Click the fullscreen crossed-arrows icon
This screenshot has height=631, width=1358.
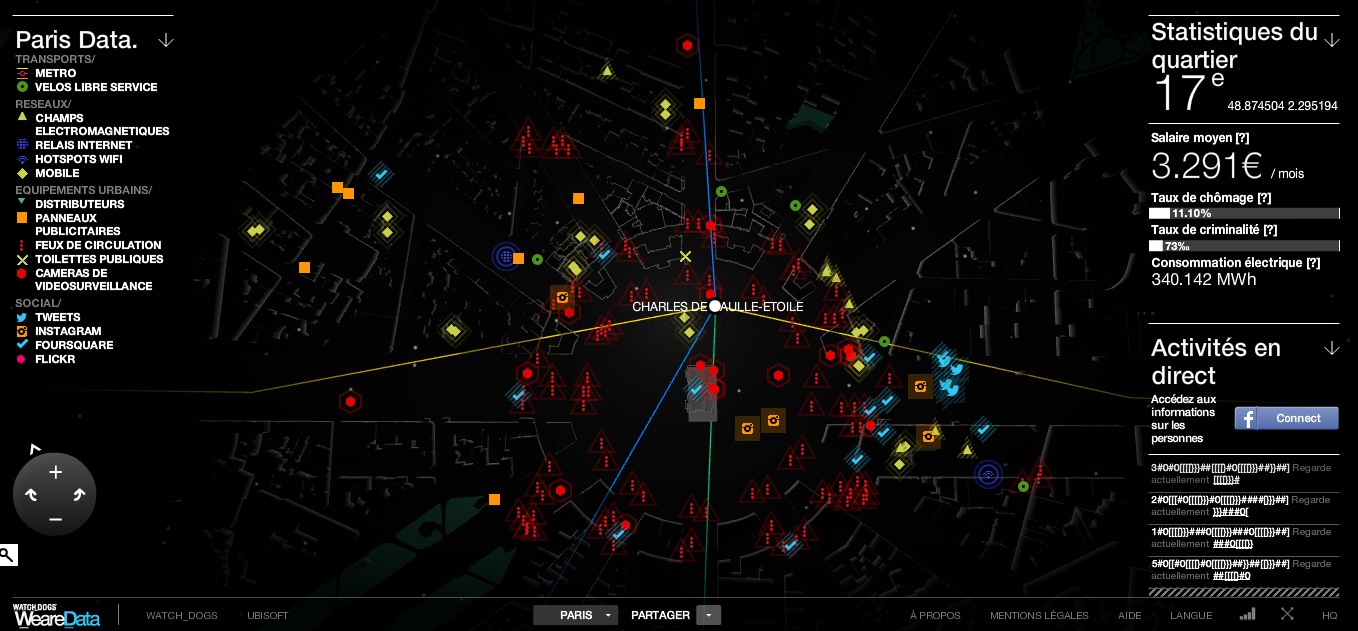1287,615
